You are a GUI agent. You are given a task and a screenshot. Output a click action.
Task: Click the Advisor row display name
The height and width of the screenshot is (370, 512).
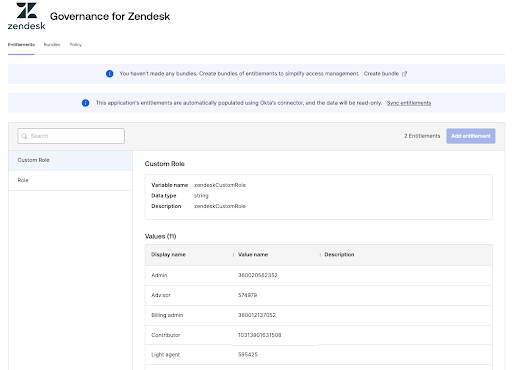(x=161, y=295)
